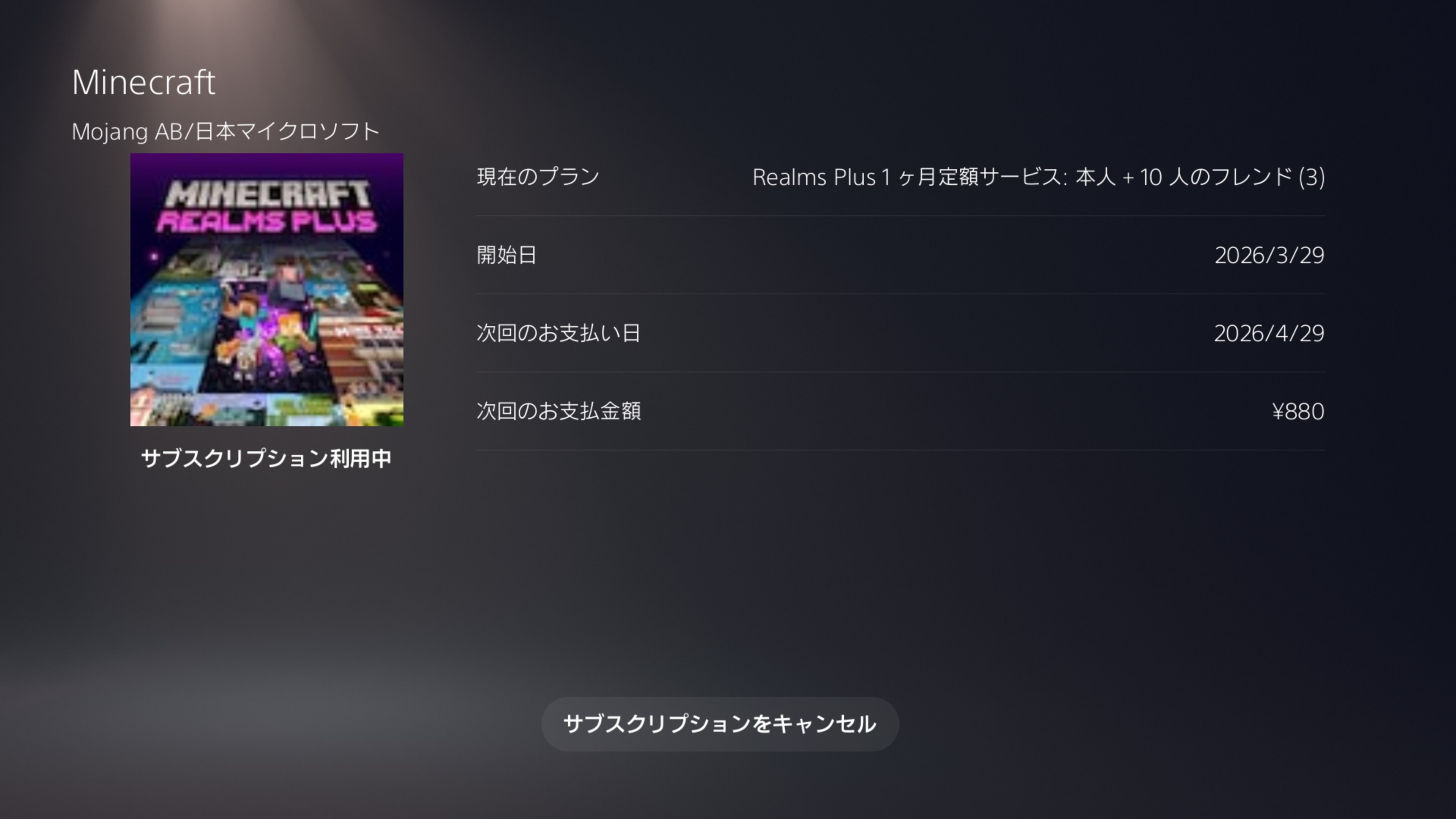Viewport: 1456px width, 819px height.
Task: Select the 次回のお支払い日 row label
Action: click(x=559, y=333)
